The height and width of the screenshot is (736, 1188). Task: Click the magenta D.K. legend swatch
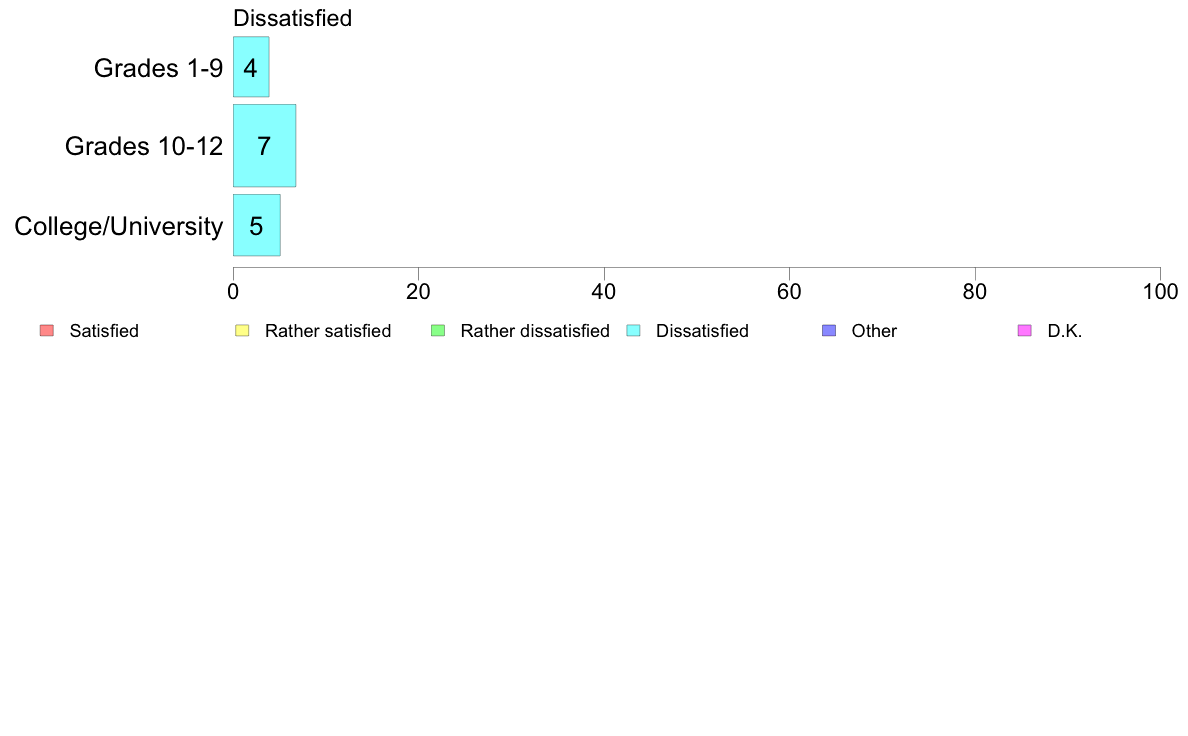[x=1024, y=331]
